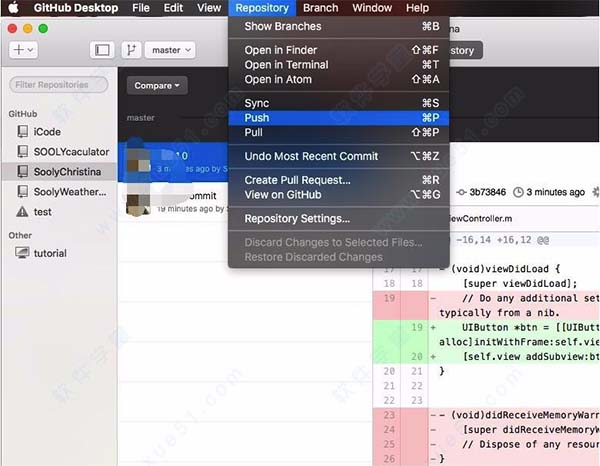The image size is (600, 466).
Task: Open the View menu
Action: point(209,8)
